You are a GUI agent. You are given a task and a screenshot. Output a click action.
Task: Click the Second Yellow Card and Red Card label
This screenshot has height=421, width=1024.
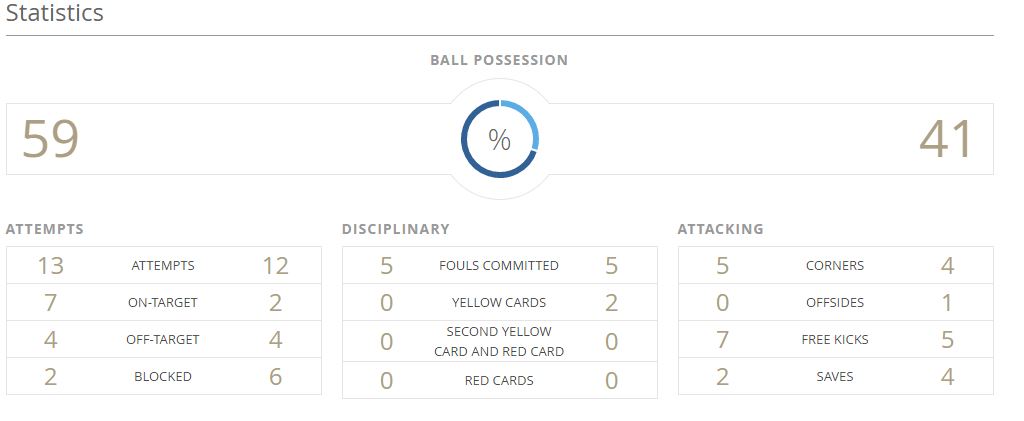click(499, 341)
